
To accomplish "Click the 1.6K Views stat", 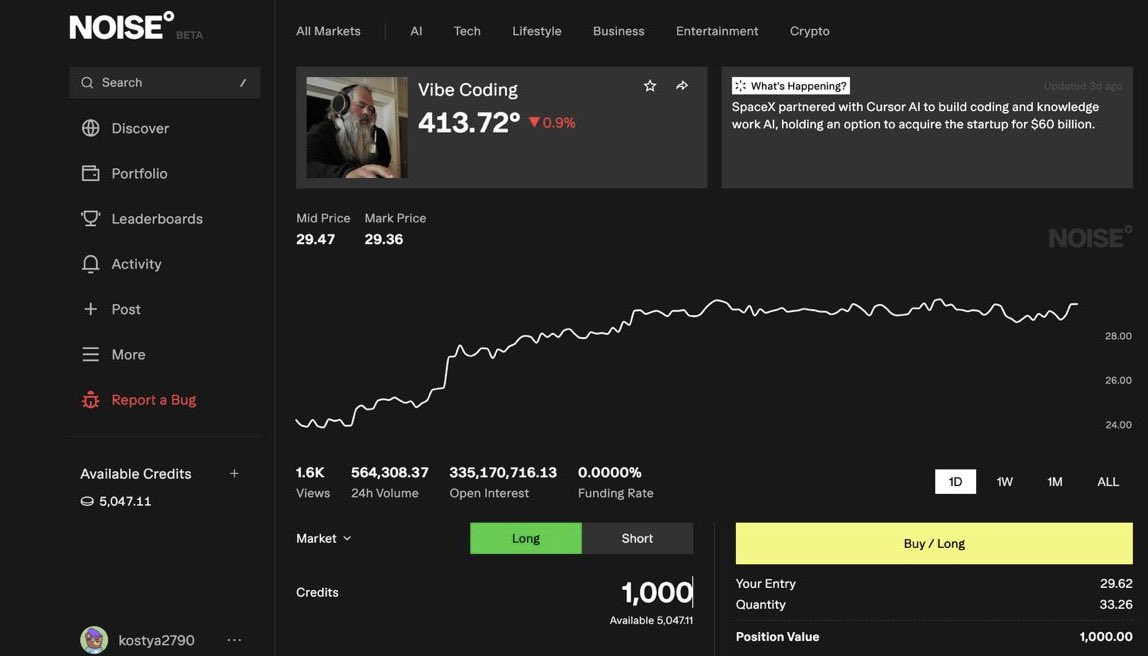I will pyautogui.click(x=313, y=482).
